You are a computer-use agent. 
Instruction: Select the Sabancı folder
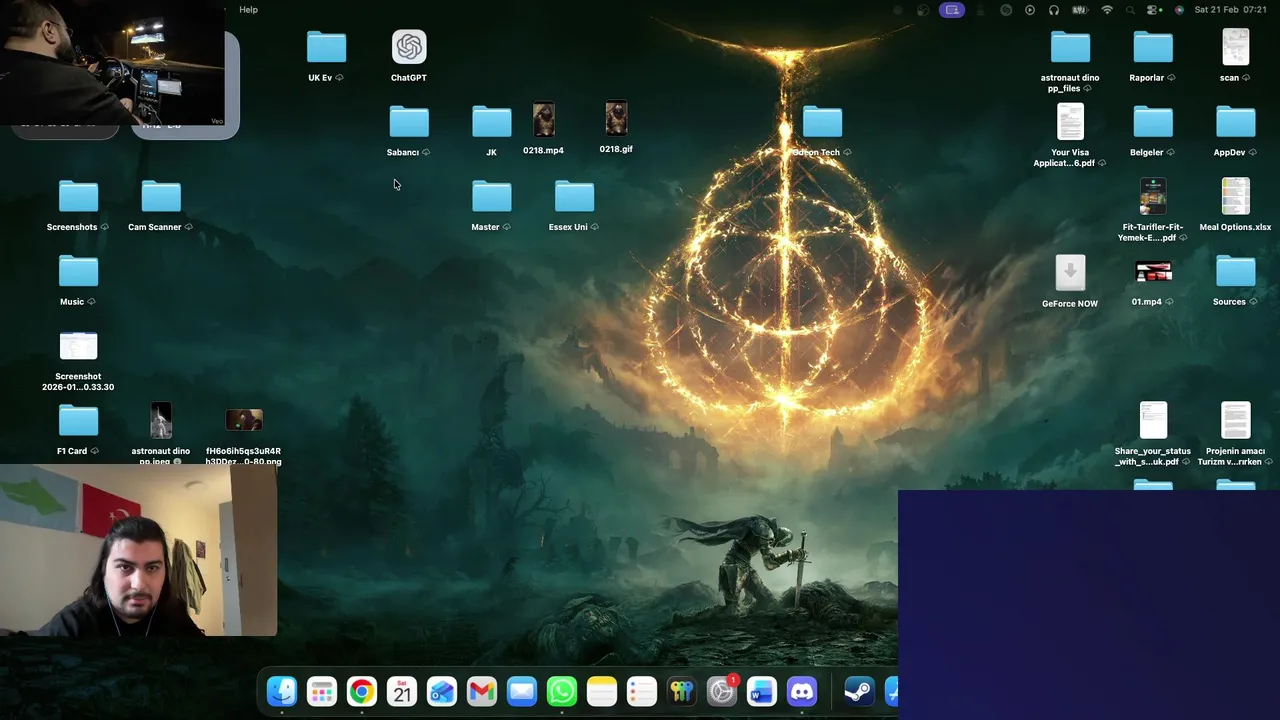(x=409, y=122)
